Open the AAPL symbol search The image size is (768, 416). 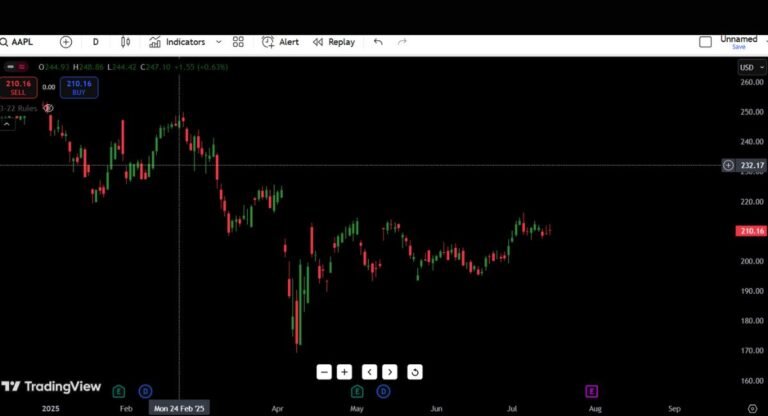click(17, 42)
